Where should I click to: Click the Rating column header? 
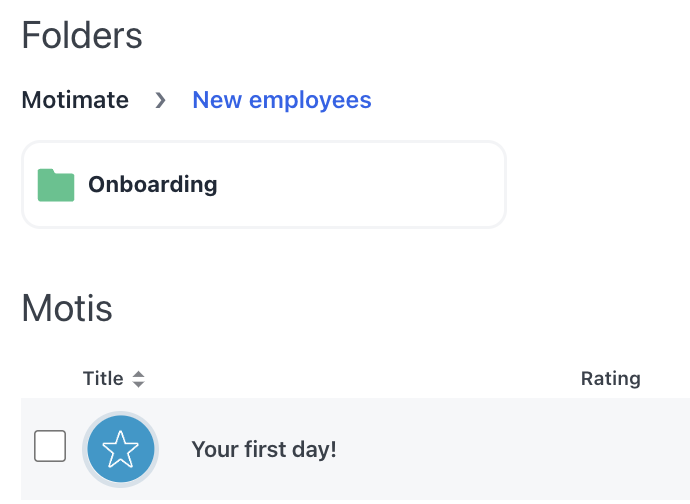point(610,379)
